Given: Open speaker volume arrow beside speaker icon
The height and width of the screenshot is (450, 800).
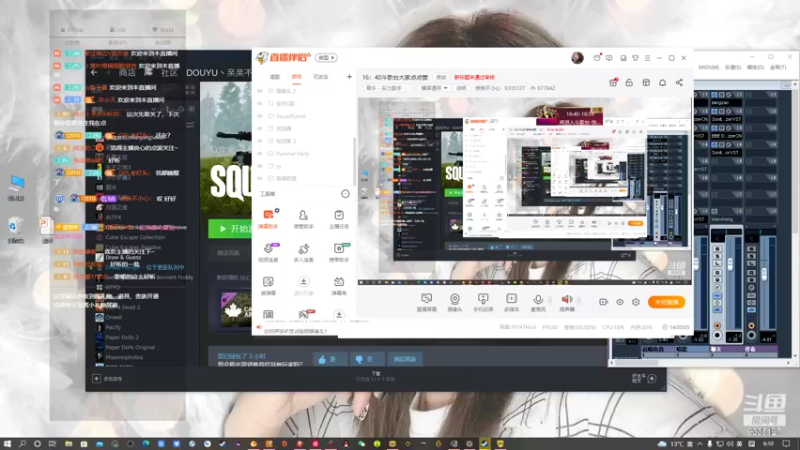Looking at the screenshot, I should click(579, 299).
